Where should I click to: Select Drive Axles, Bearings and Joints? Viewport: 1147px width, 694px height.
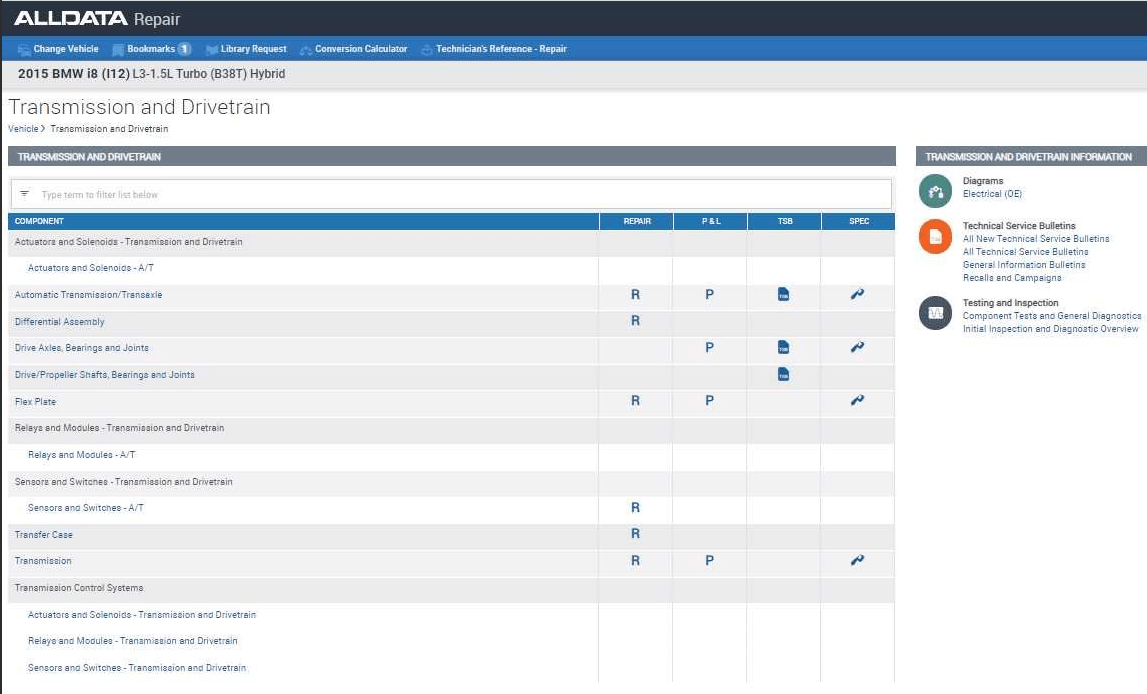click(x=81, y=348)
